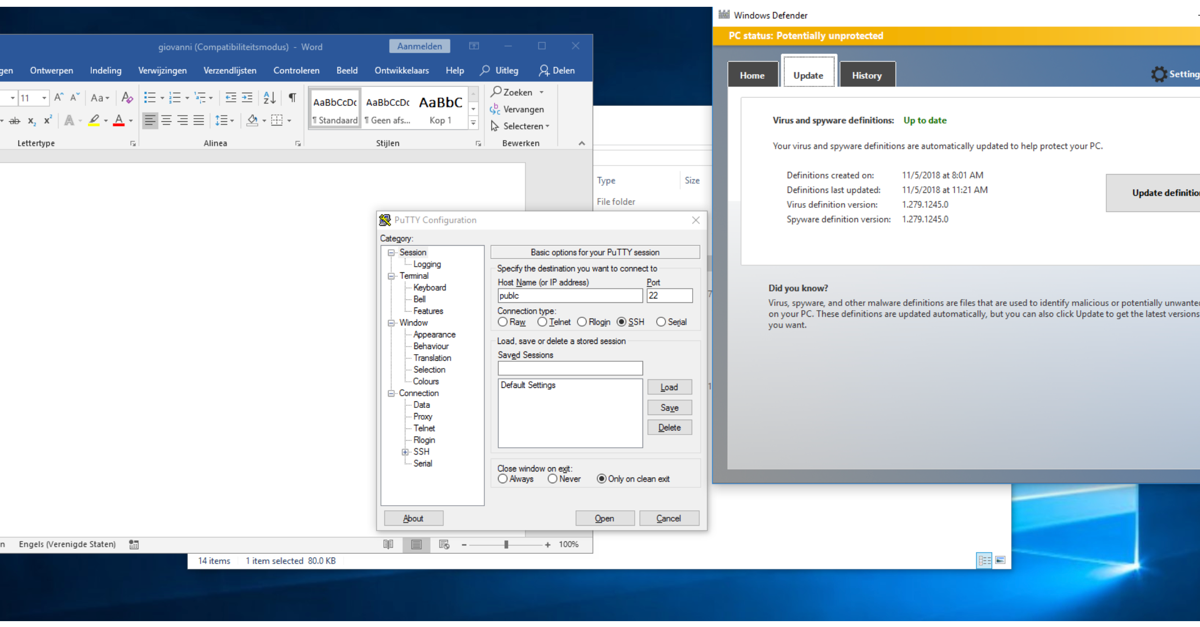Click the Open button in PuTTY
1200x627 pixels.
pyautogui.click(x=605, y=518)
